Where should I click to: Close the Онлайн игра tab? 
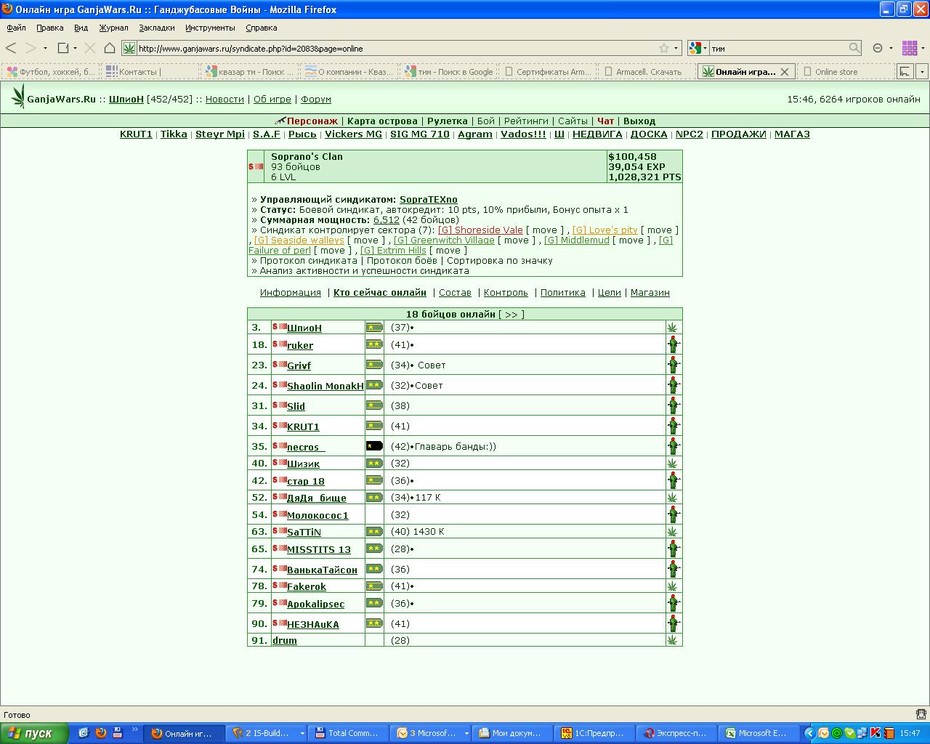(785, 72)
